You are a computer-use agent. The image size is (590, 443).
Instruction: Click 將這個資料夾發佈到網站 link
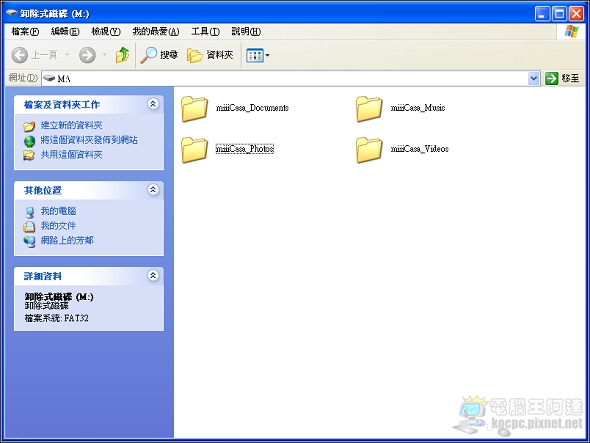(89, 140)
